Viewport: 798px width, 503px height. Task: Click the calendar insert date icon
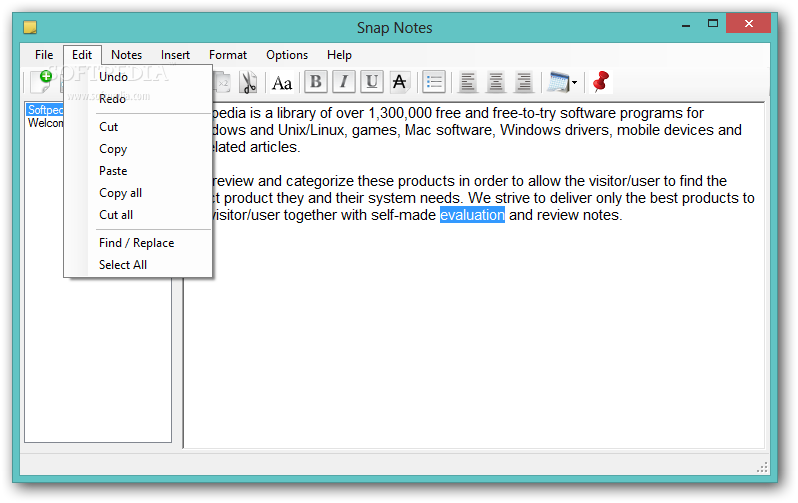coord(558,82)
